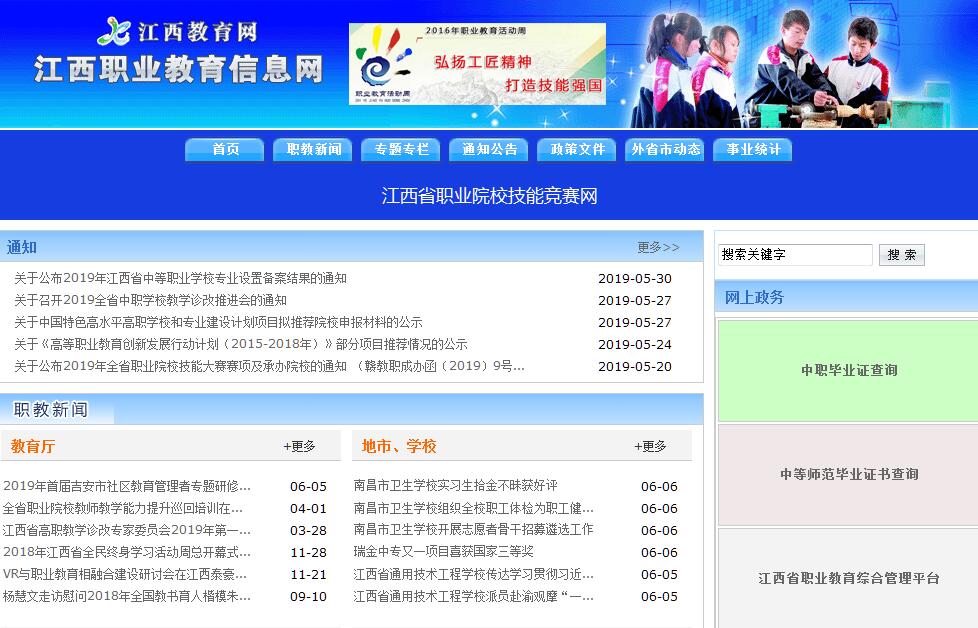Screen dimensions: 978x628
Task: Open 事业统计 navigation item
Action: (753, 149)
